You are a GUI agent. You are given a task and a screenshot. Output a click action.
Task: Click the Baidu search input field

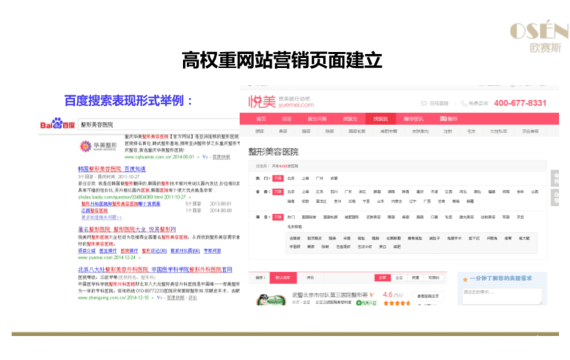[x=159, y=124]
